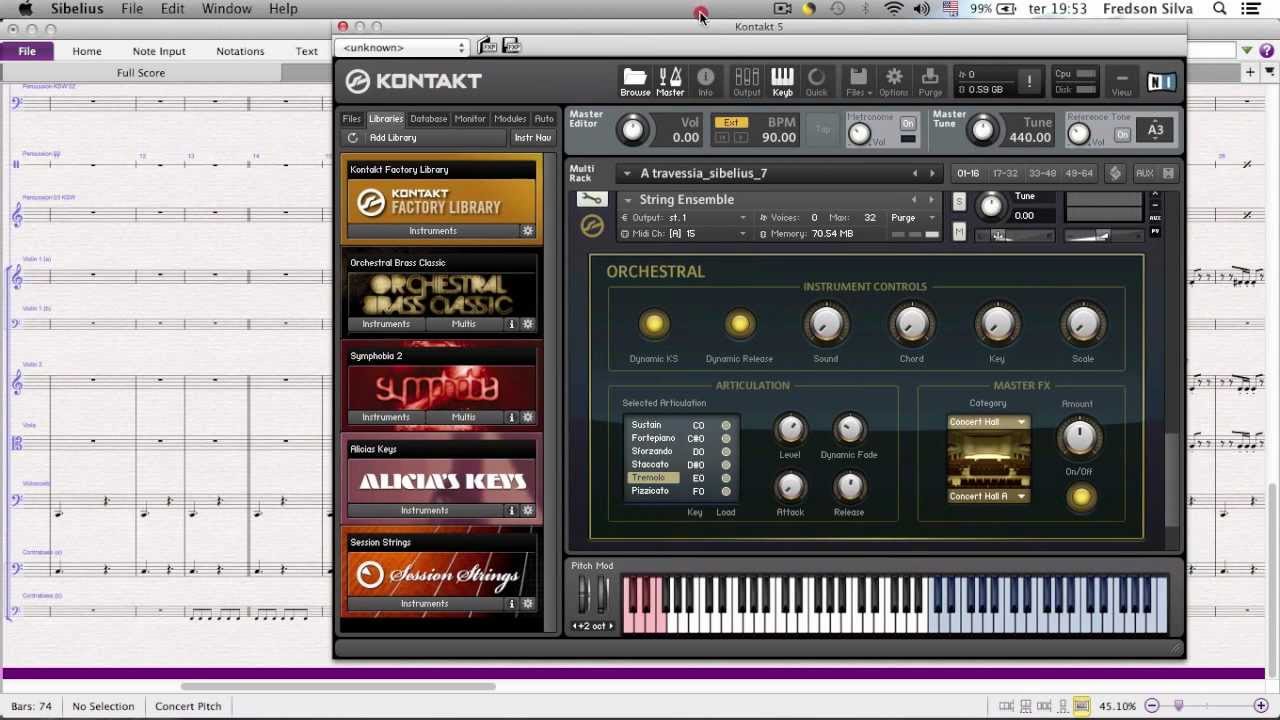Open macOS volume menu icon
This screenshot has height=720, width=1280.
922,9
